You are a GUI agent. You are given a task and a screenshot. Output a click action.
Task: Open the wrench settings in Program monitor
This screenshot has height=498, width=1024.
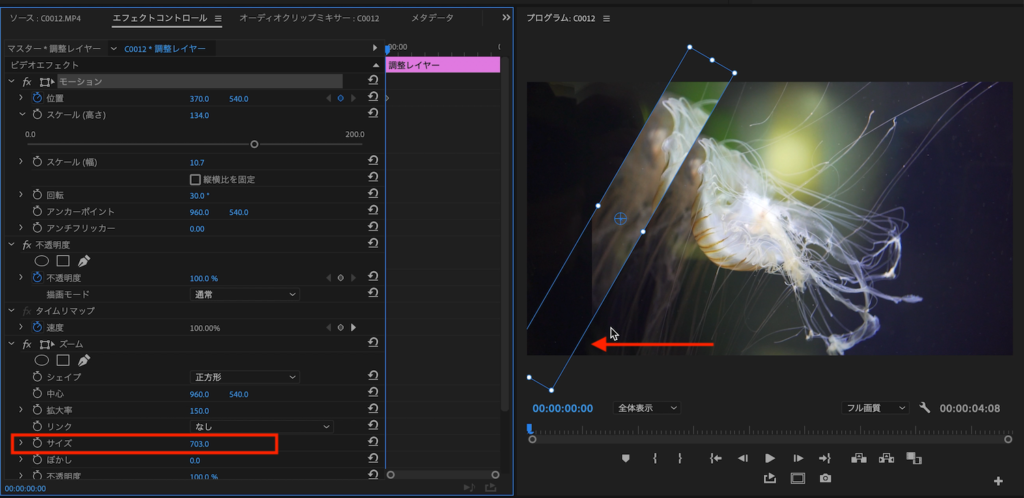click(925, 408)
